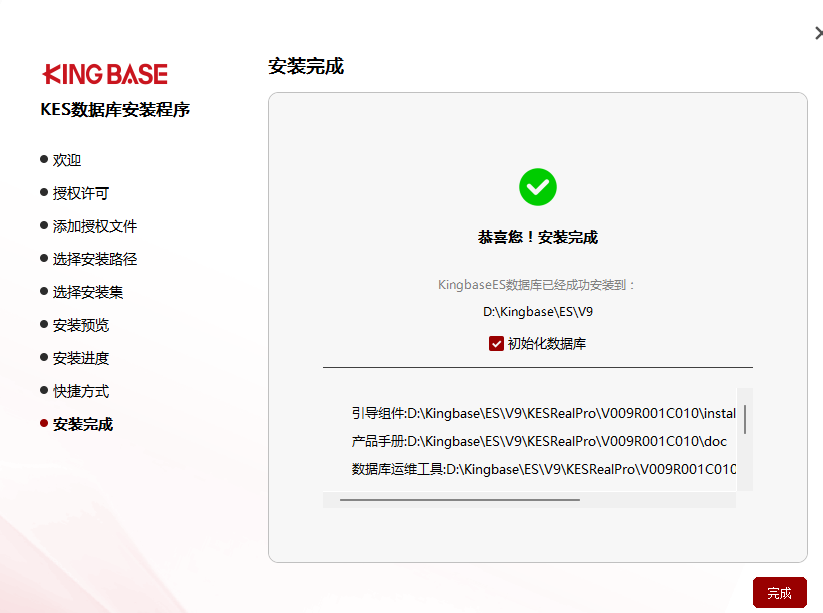Click the KES数据库安装程序 title
Image resolution: width=823 pixels, height=613 pixels.
click(115, 110)
